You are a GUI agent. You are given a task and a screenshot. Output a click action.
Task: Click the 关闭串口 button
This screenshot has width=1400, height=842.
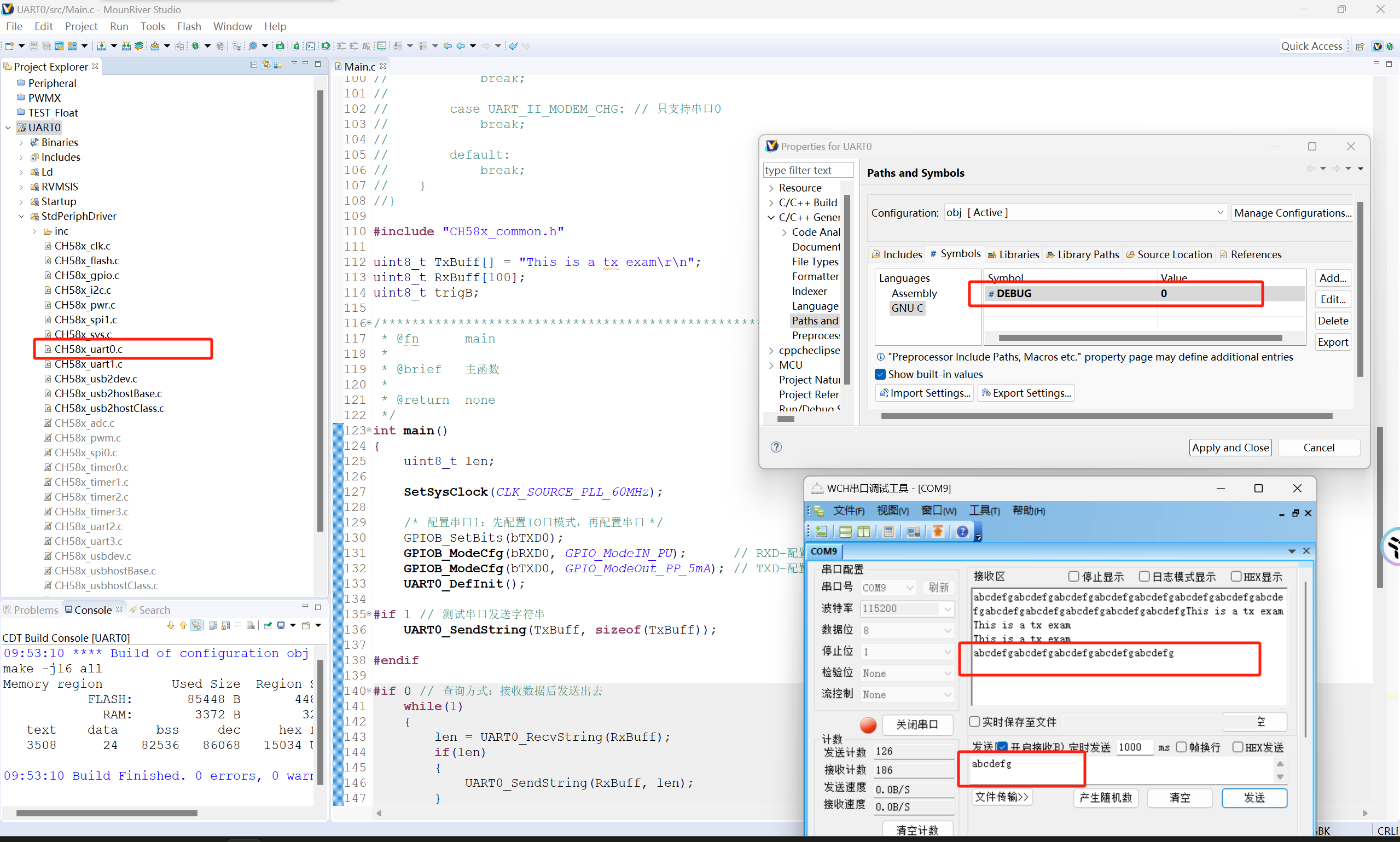(917, 724)
